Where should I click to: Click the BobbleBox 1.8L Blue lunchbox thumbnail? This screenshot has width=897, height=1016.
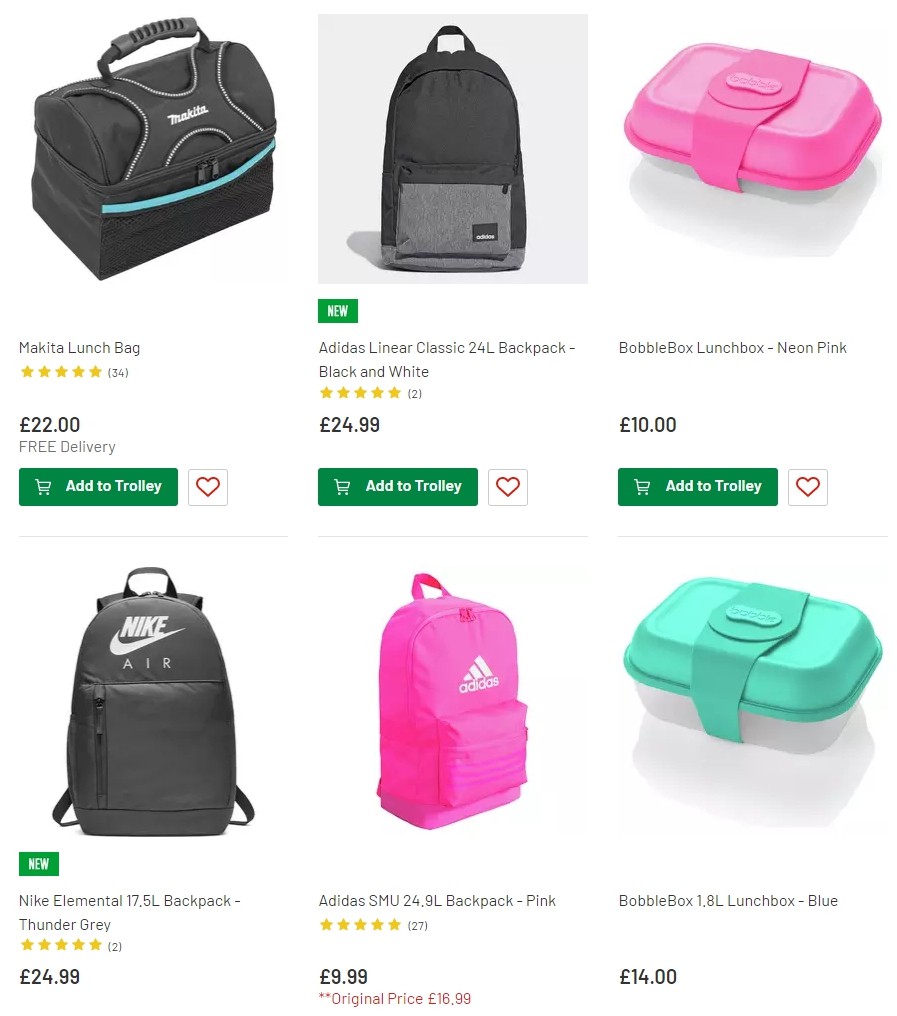pyautogui.click(x=752, y=700)
